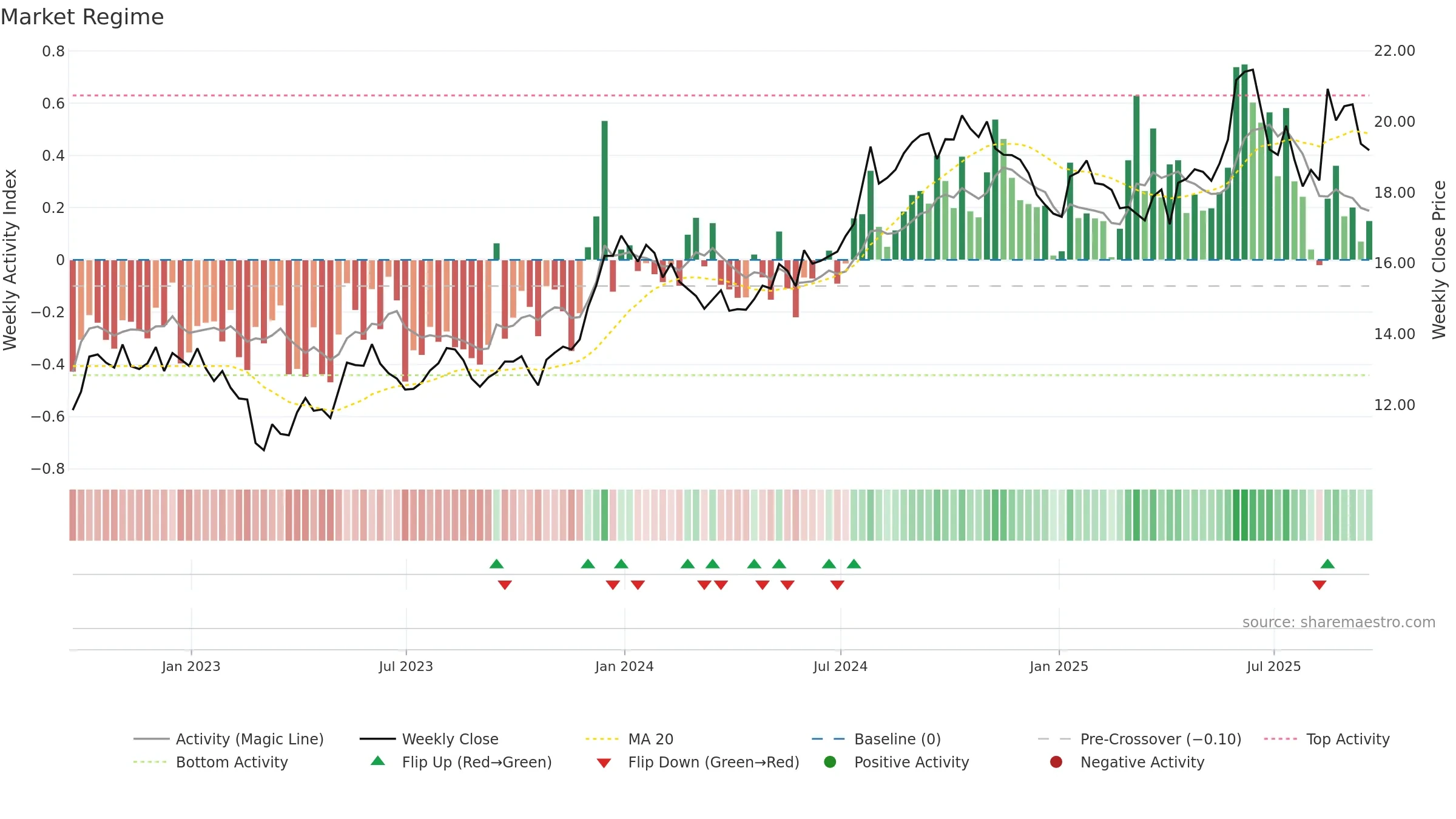Click the darkest green regime strip cell near Jul 2025
The height and width of the screenshot is (819, 1456).
tap(1244, 515)
